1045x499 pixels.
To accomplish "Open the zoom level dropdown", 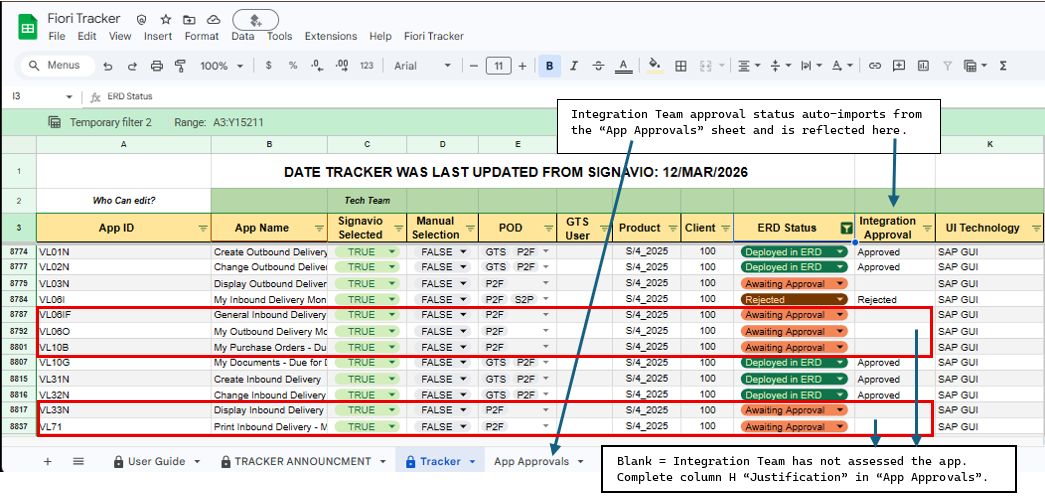I will pyautogui.click(x=220, y=66).
